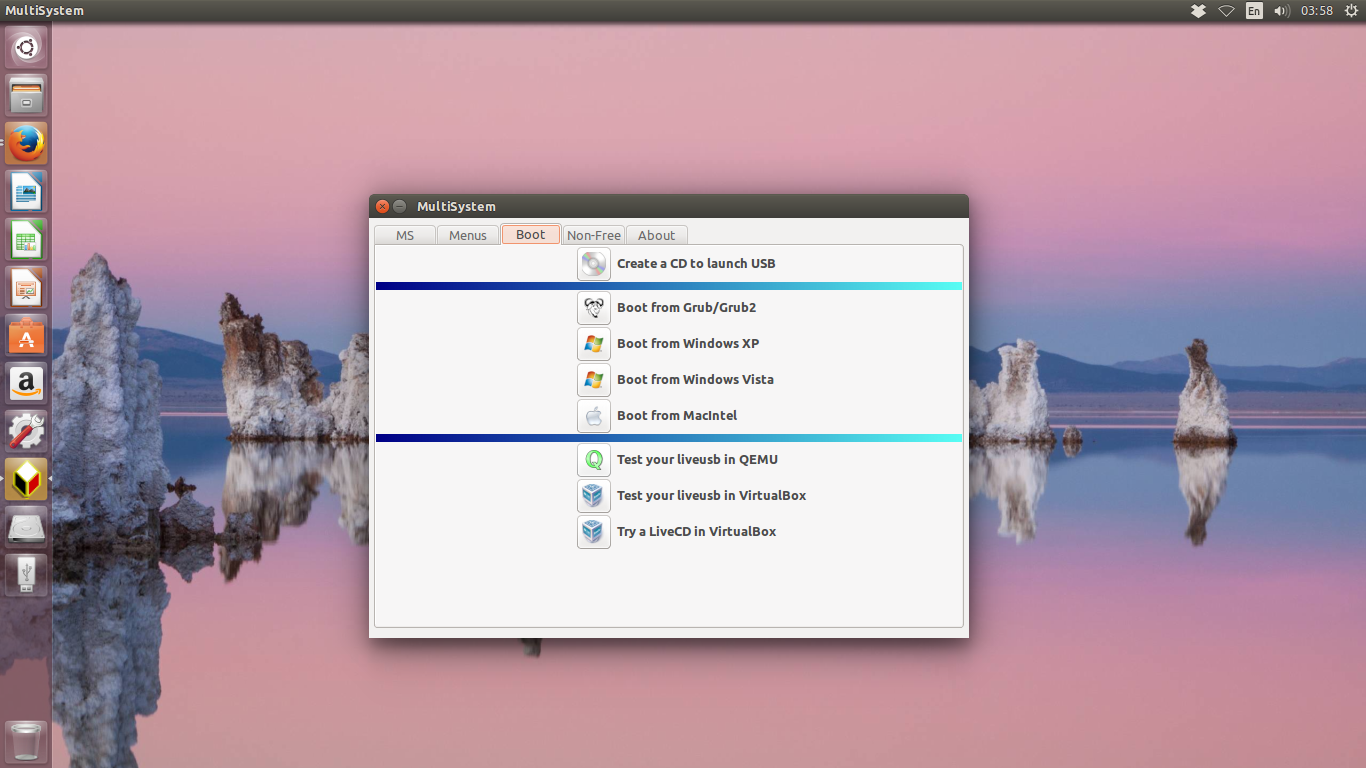Open the sound volume indicator
This screenshot has width=1366, height=768.
(x=1282, y=11)
